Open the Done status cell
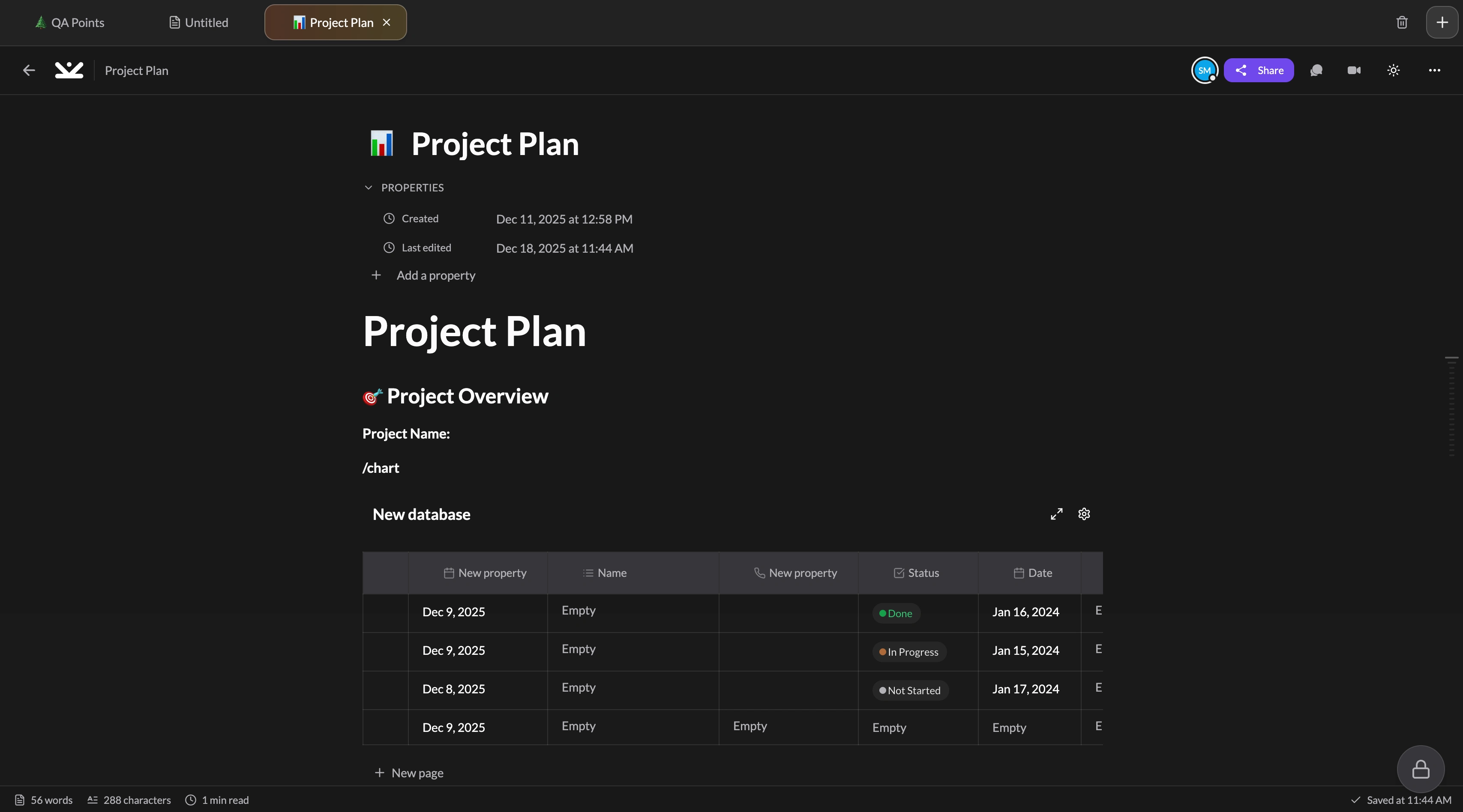1463x812 pixels. click(896, 613)
